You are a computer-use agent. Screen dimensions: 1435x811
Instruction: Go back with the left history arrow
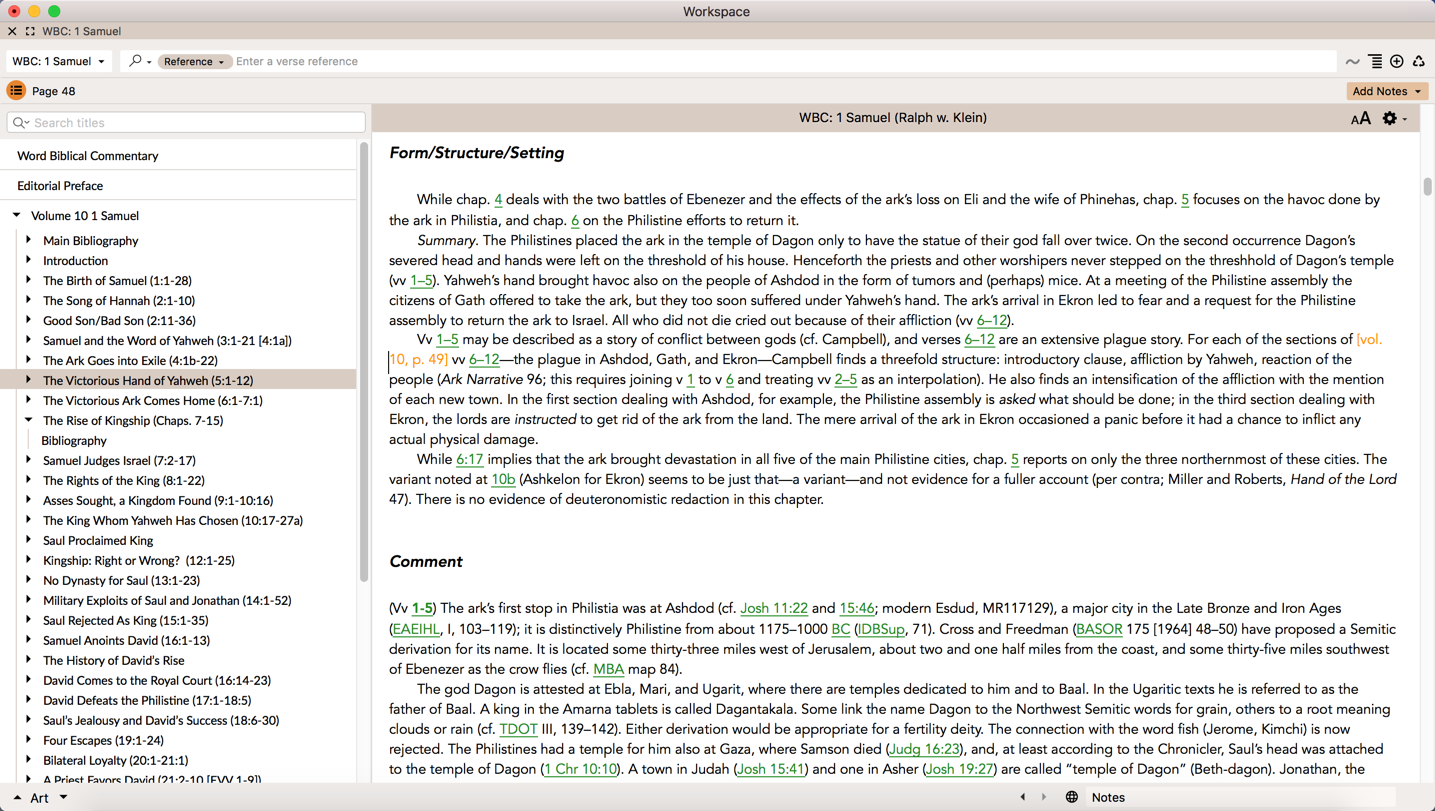(x=1022, y=798)
